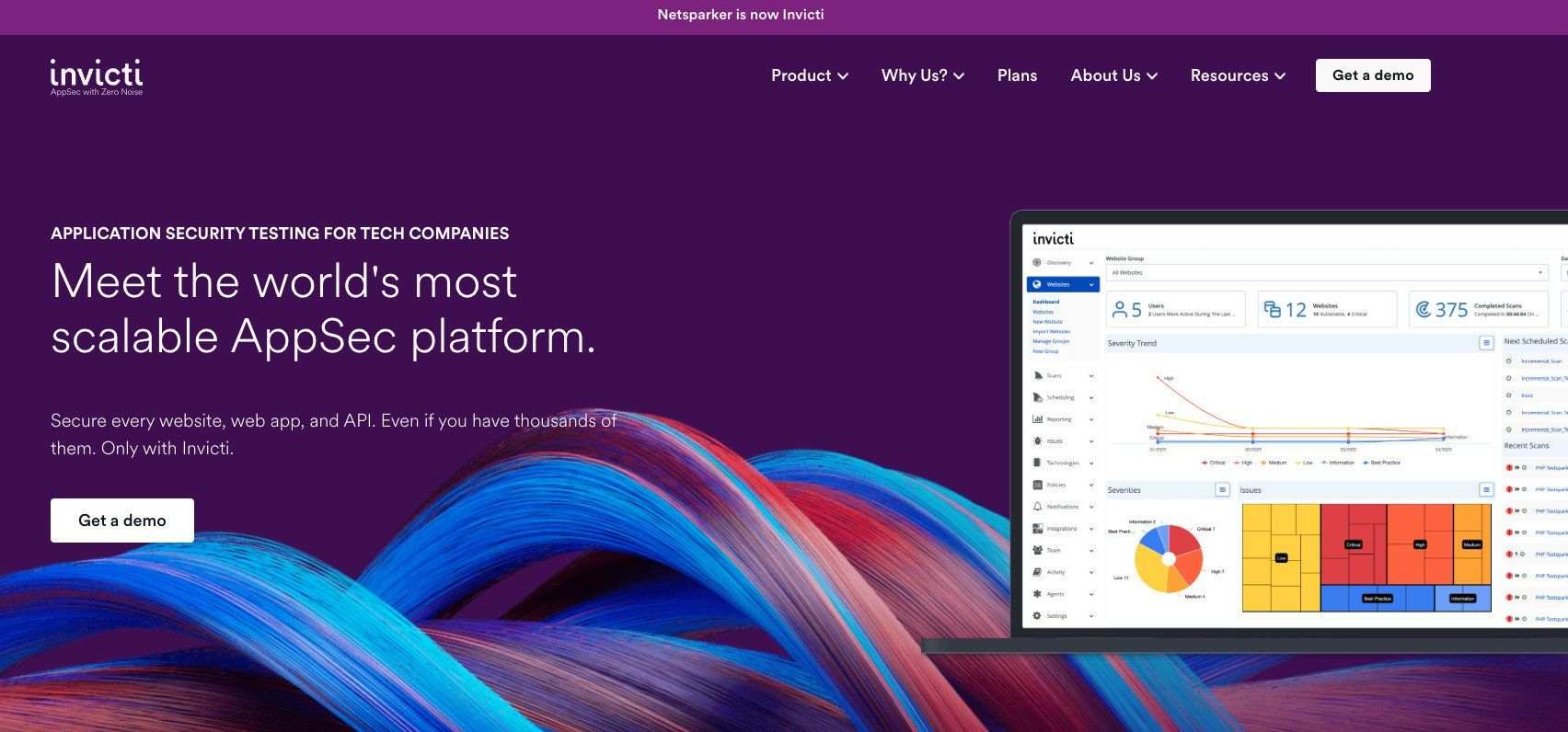Viewport: 1568px width, 732px height.
Task: Click the Website Group selection field
Action: [x=1325, y=273]
